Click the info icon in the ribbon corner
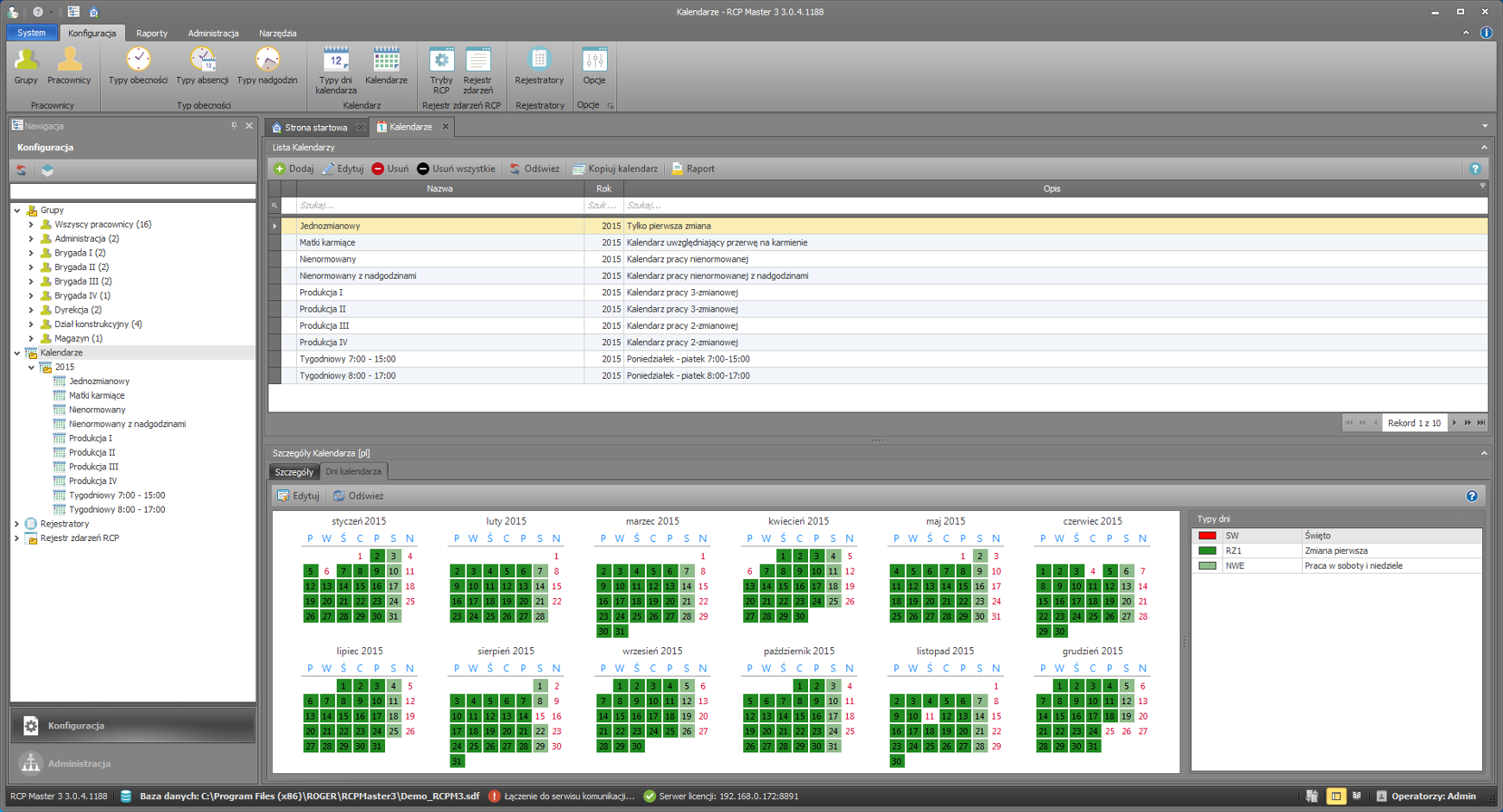Viewport: 1503px width, 812px height. (x=1486, y=33)
